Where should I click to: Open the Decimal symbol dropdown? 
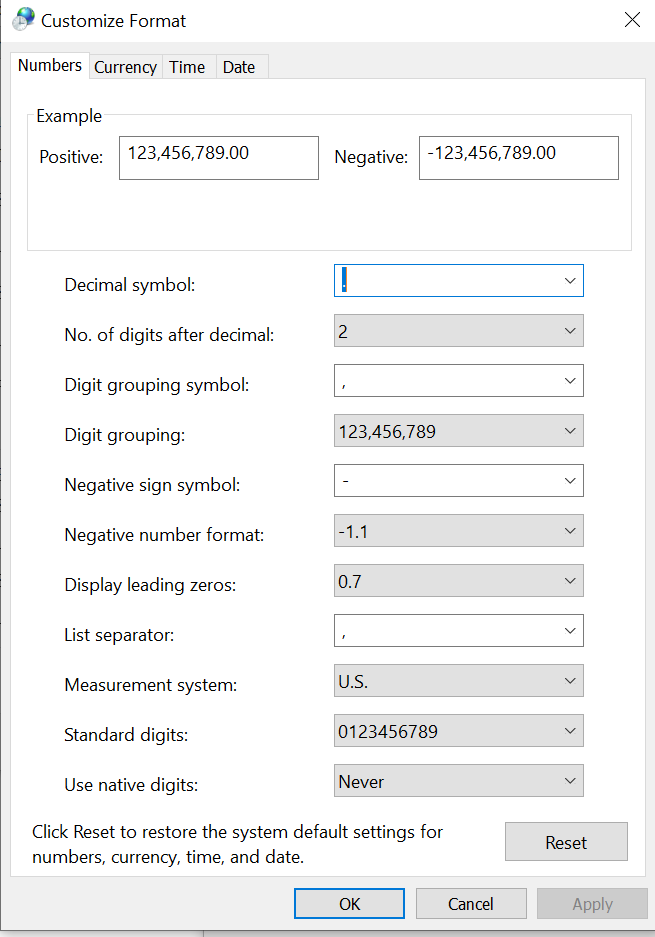(569, 280)
